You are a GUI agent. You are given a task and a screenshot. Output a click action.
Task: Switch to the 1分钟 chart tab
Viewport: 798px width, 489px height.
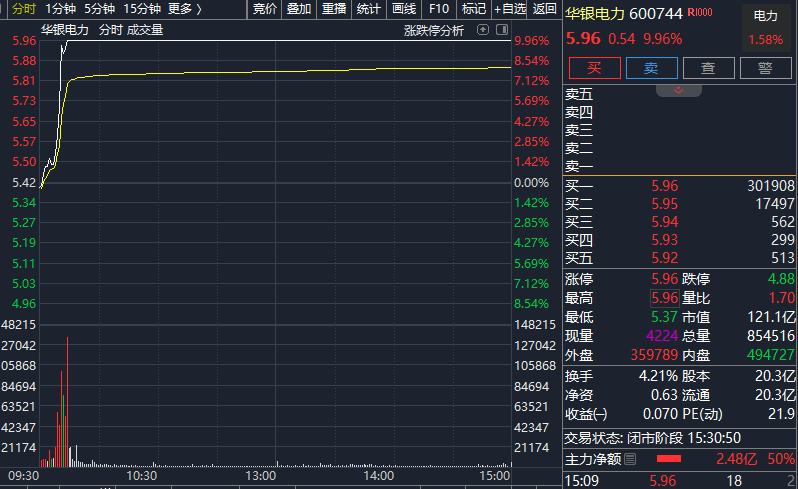60,9
